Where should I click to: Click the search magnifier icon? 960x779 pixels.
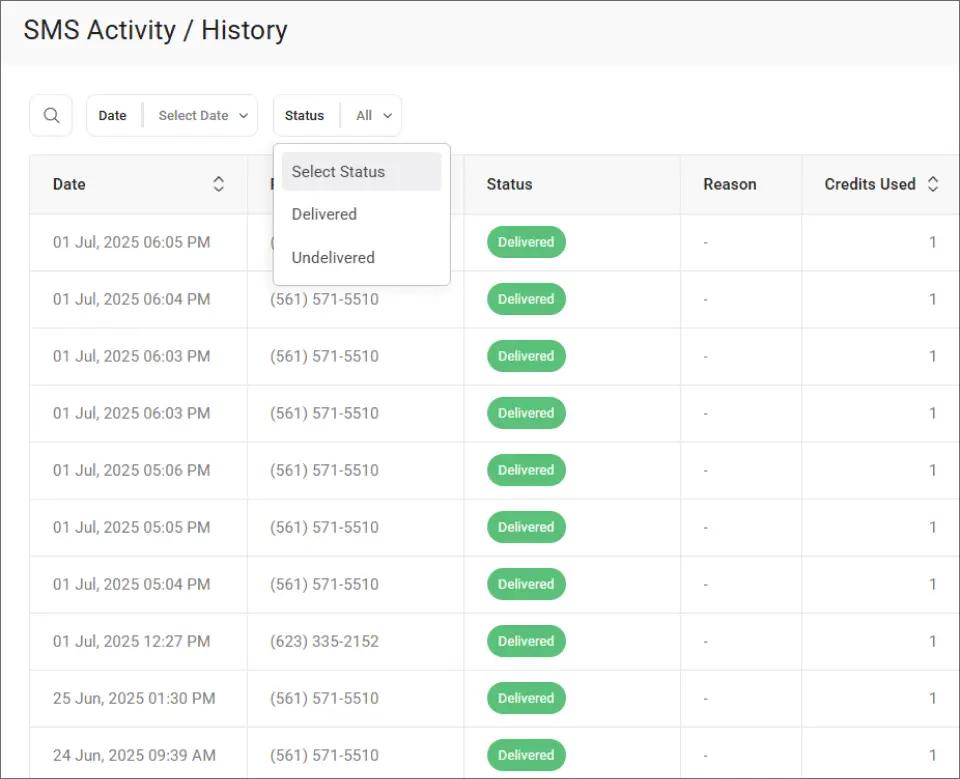coord(50,115)
